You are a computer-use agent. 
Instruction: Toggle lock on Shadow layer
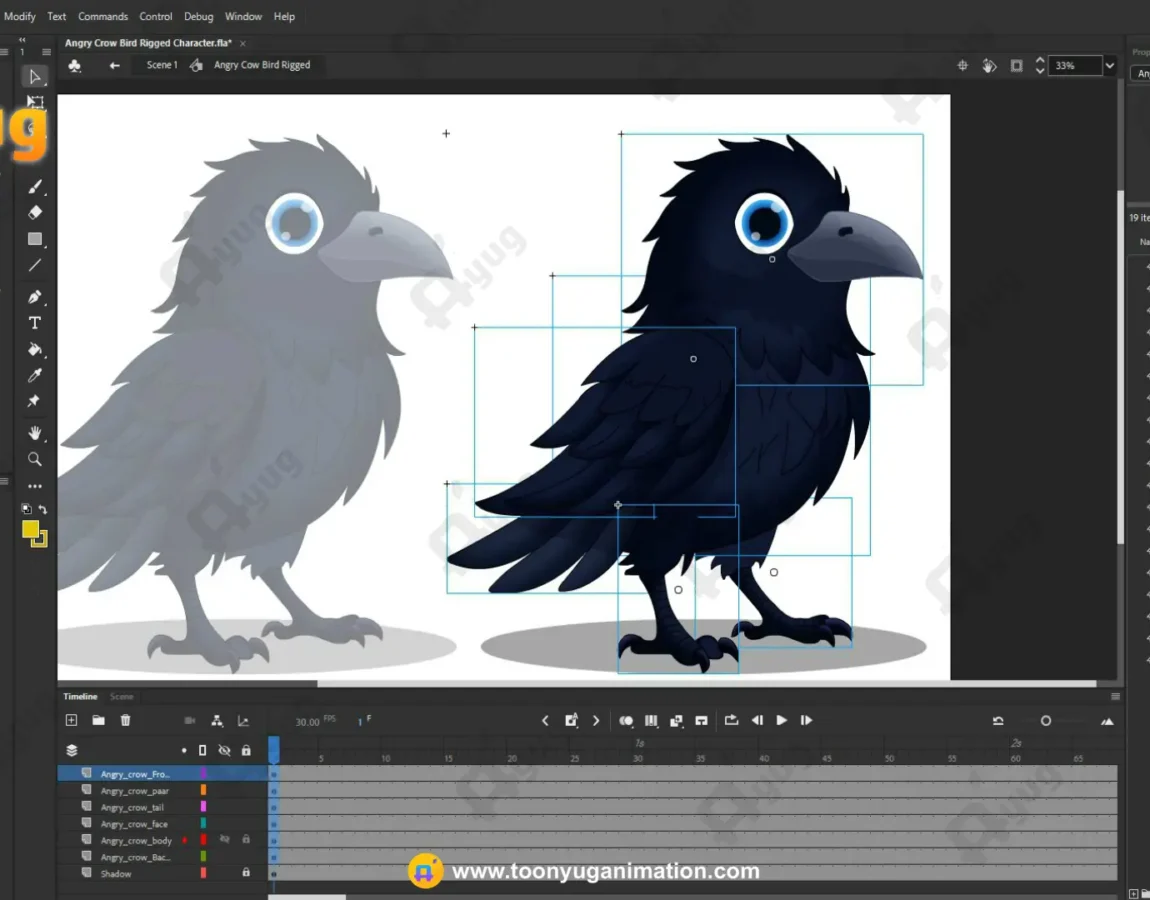pyautogui.click(x=246, y=873)
